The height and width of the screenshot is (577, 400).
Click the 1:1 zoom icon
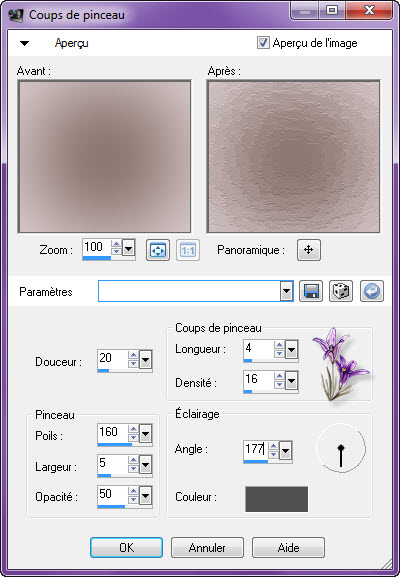[x=188, y=250]
